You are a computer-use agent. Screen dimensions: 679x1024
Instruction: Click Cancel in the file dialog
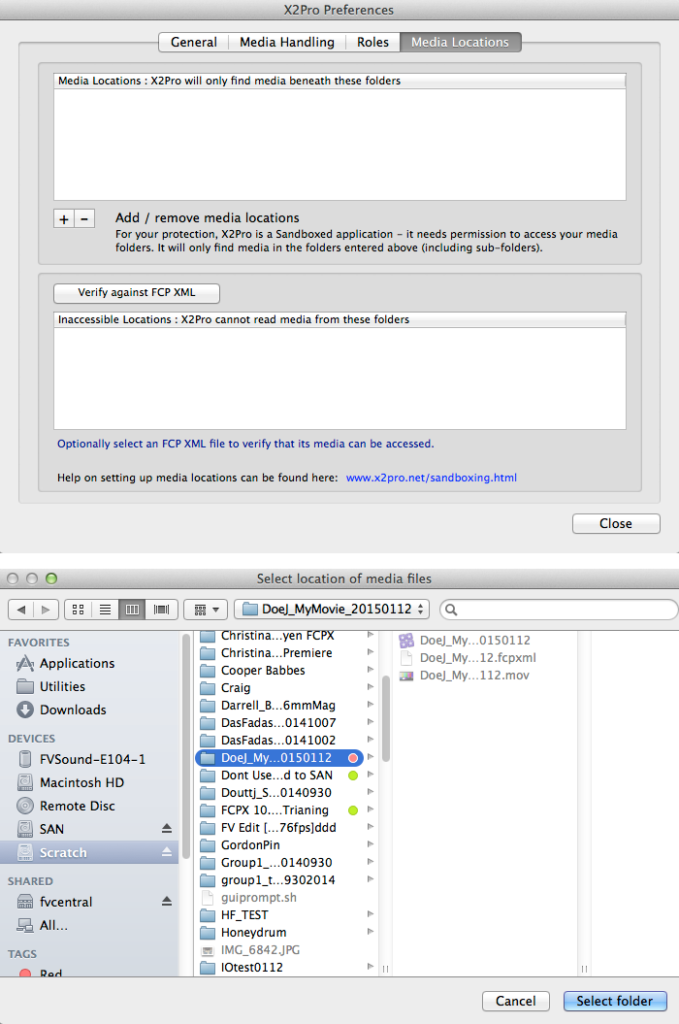[516, 1001]
